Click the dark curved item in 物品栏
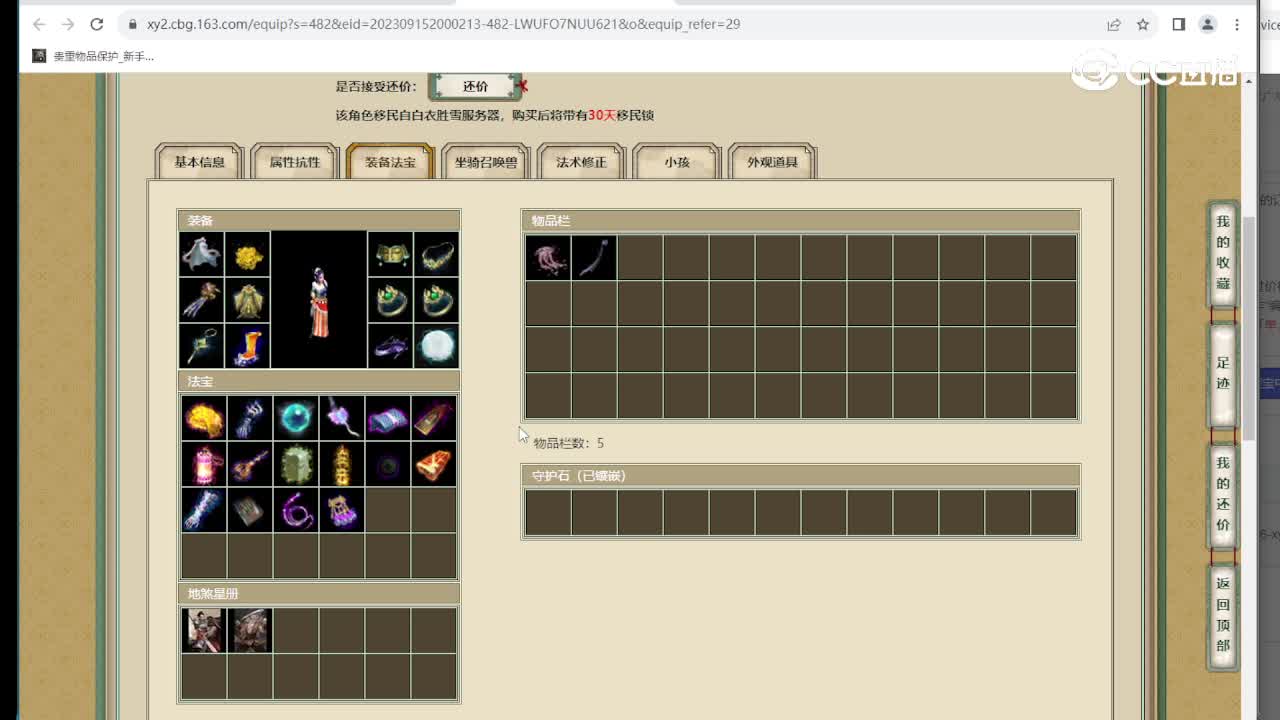 pyautogui.click(x=594, y=257)
